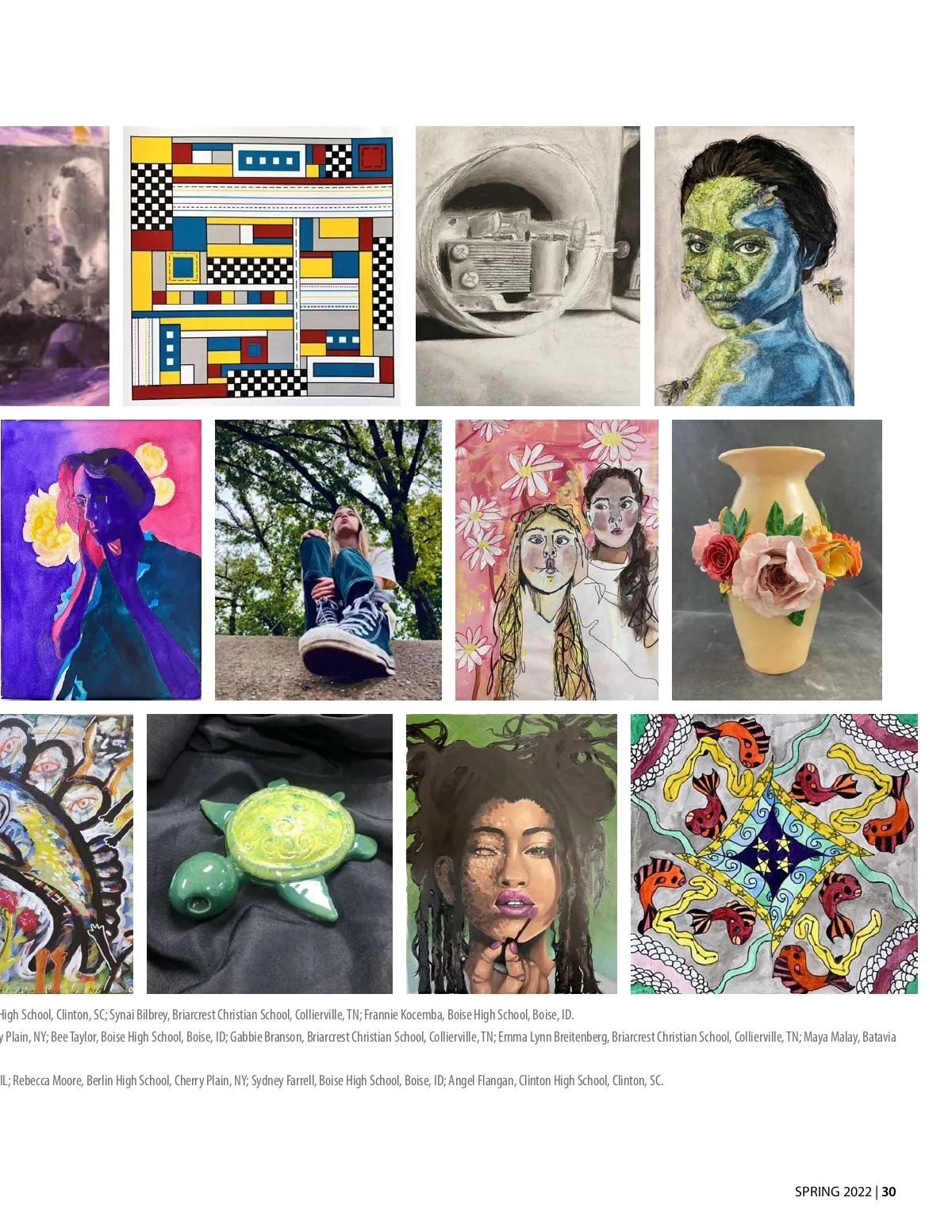
Task: Select the charcoal music box drawing
Action: click(x=528, y=266)
